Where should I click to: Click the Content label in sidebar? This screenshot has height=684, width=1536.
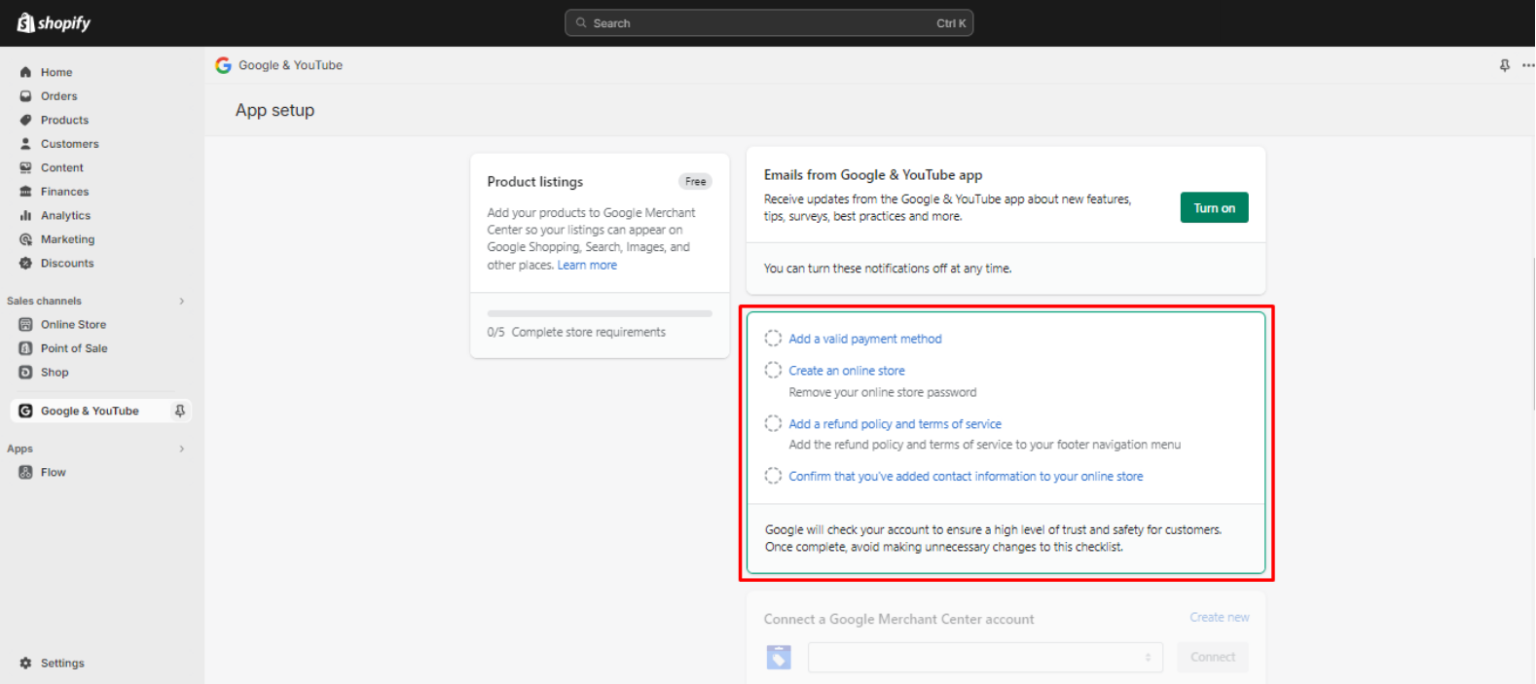62,168
